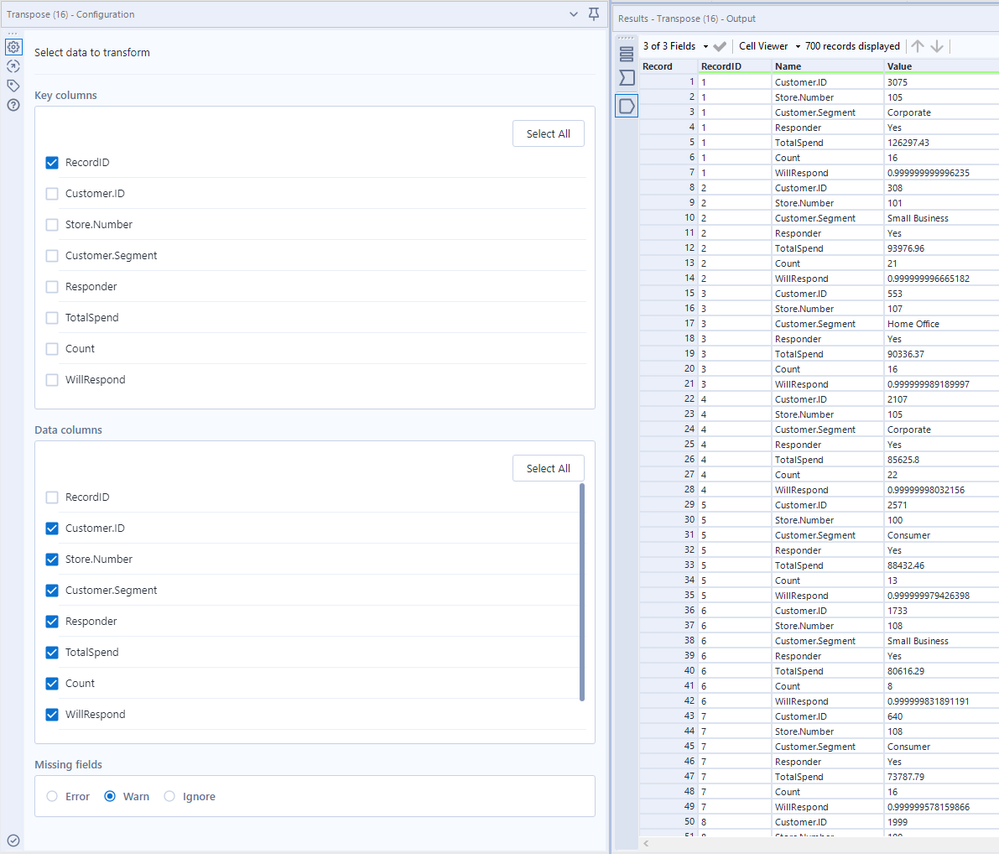Image resolution: width=999 pixels, height=854 pixels.
Task: Expand the Configuration window options chevron
Action: click(x=573, y=14)
